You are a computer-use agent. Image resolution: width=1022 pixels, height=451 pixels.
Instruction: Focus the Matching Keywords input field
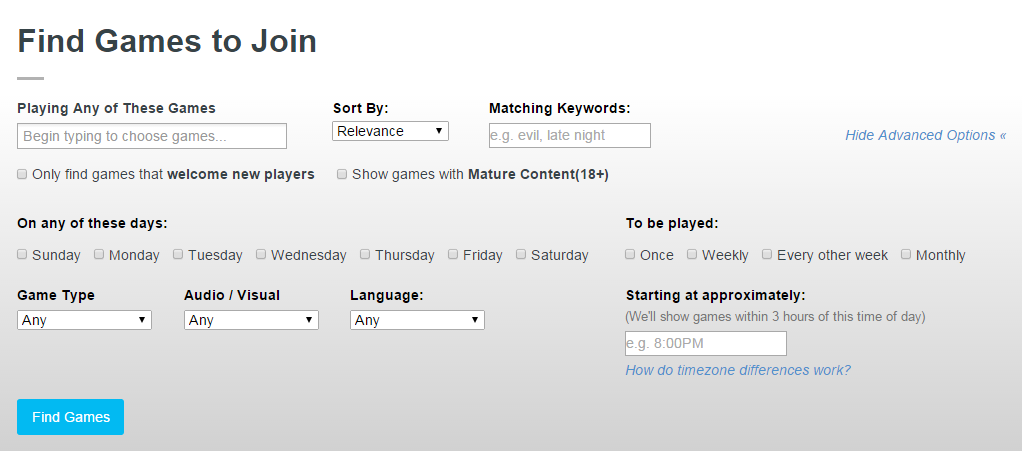(570, 135)
